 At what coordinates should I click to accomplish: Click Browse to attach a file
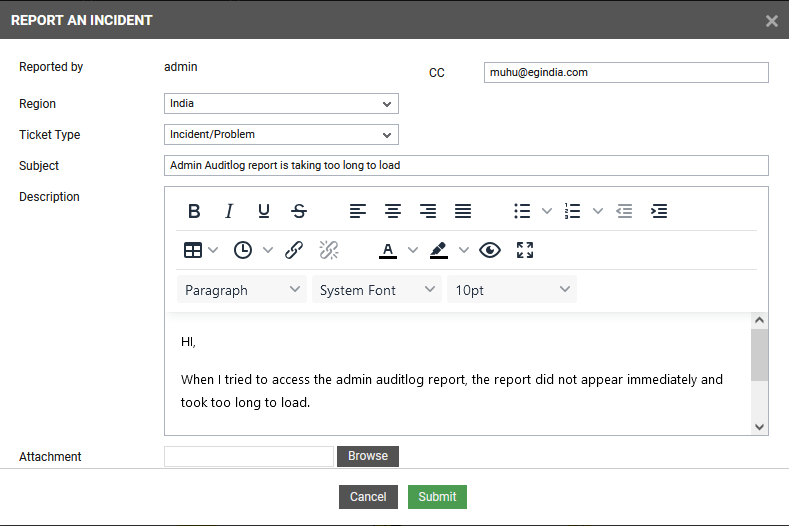click(368, 456)
